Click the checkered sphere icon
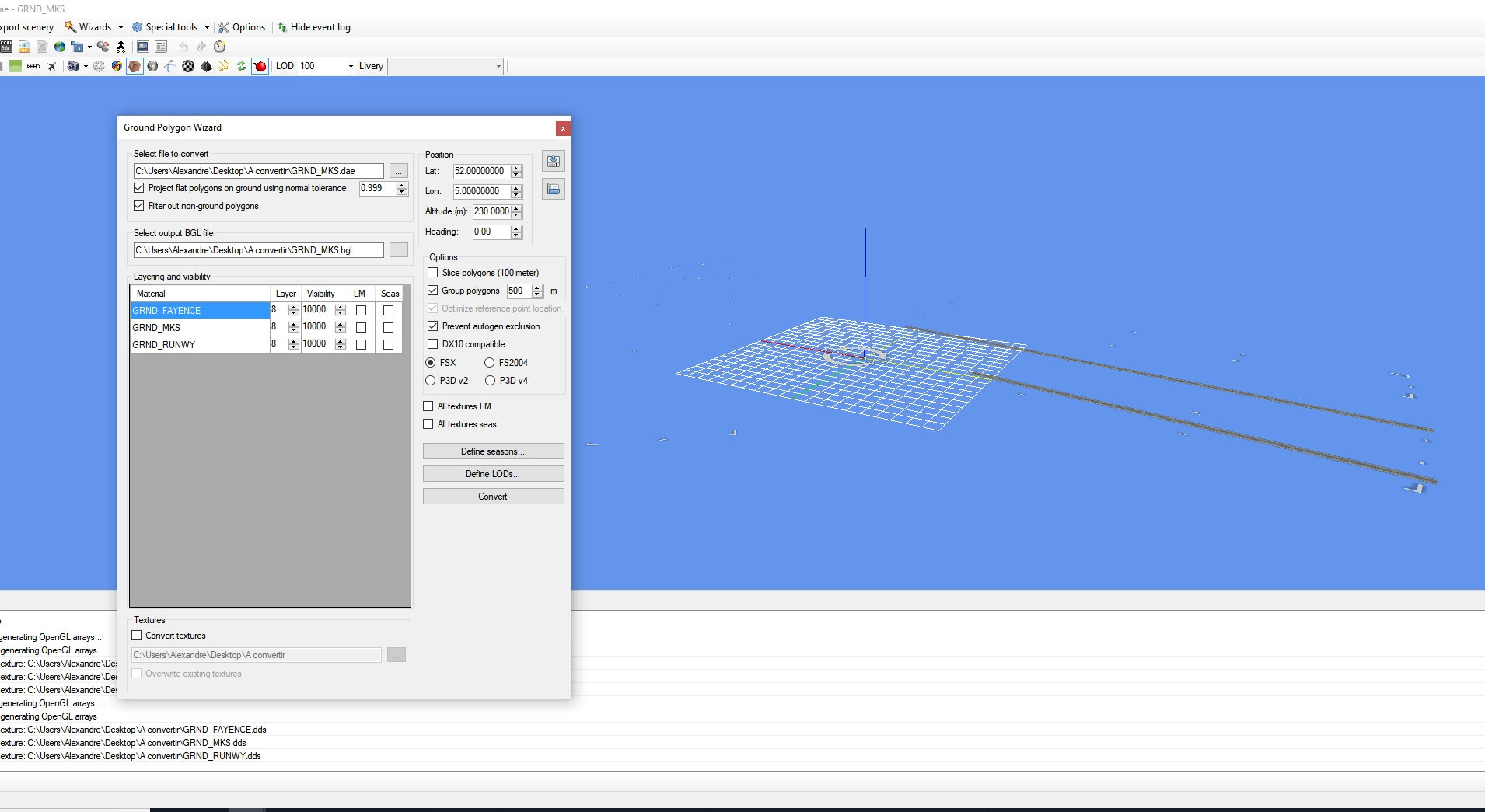 188,66
